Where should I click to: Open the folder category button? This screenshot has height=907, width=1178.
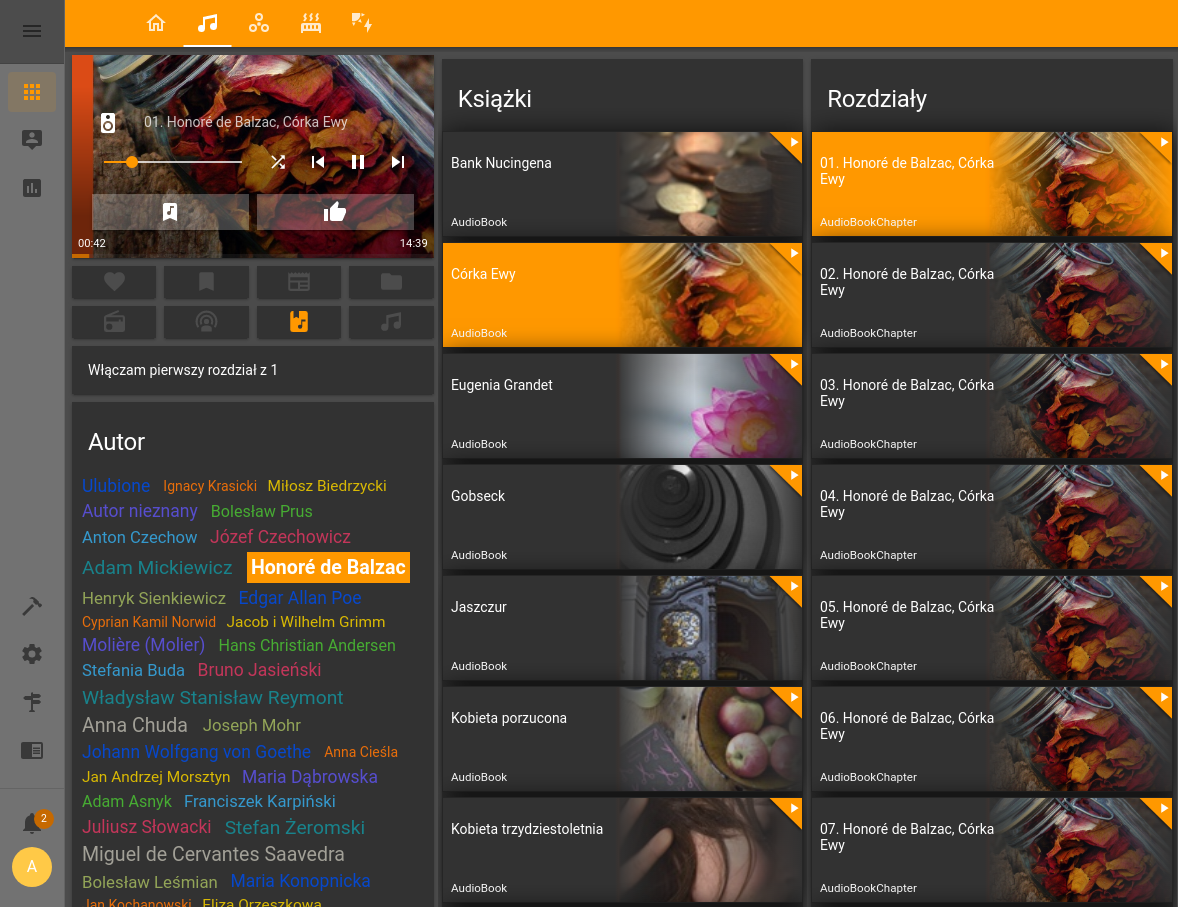391,282
